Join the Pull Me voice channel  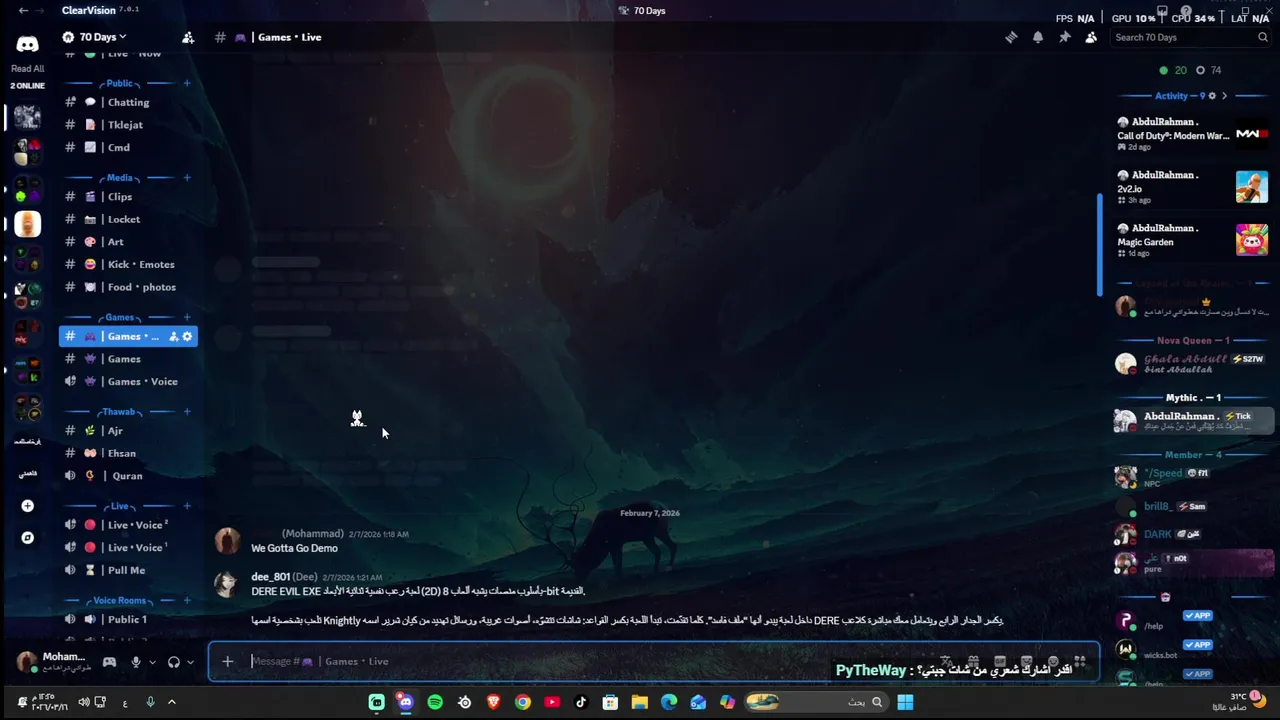coord(128,570)
